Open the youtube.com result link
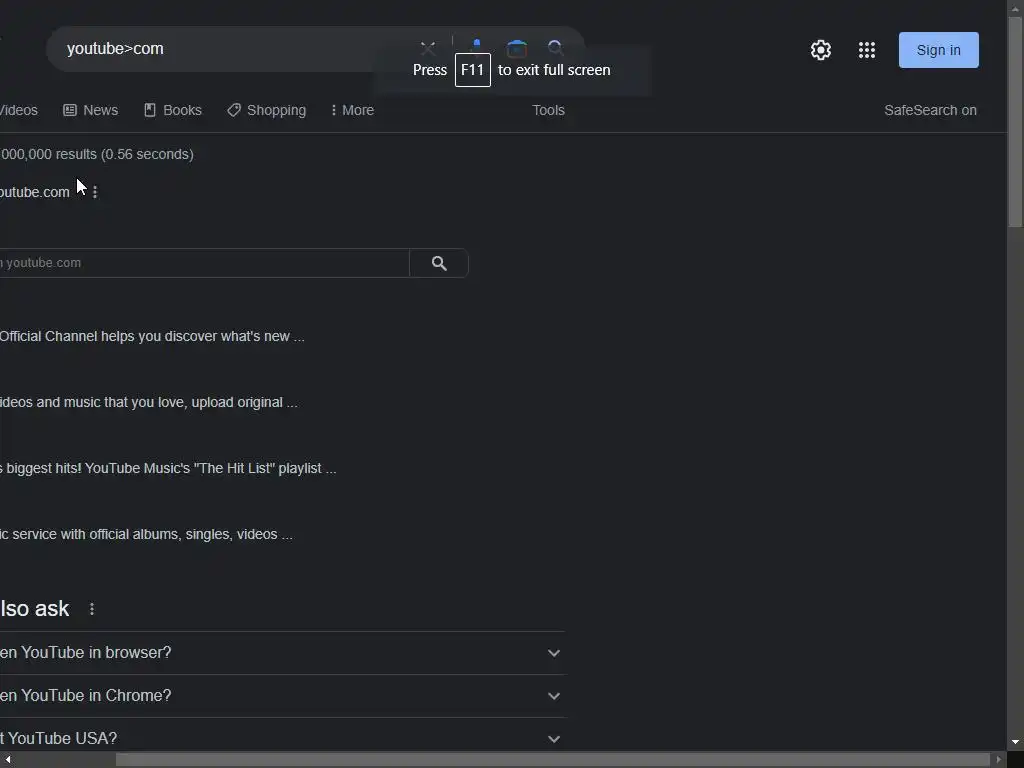The width and height of the screenshot is (1024, 768). point(35,192)
